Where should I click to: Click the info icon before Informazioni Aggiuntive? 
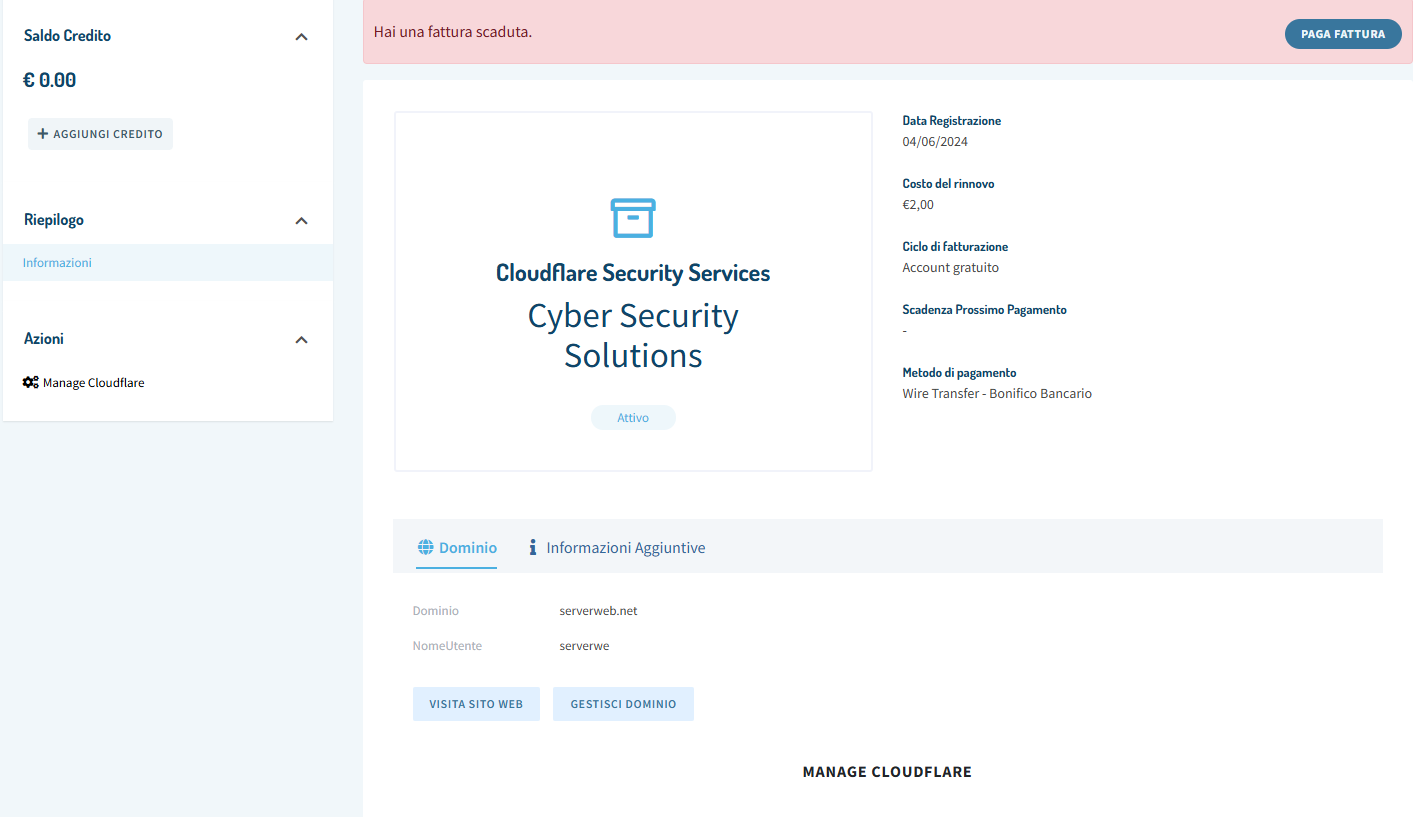pyautogui.click(x=533, y=547)
